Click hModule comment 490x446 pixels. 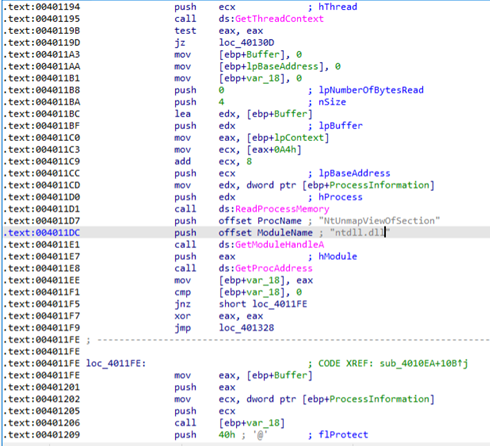[x=338, y=256]
